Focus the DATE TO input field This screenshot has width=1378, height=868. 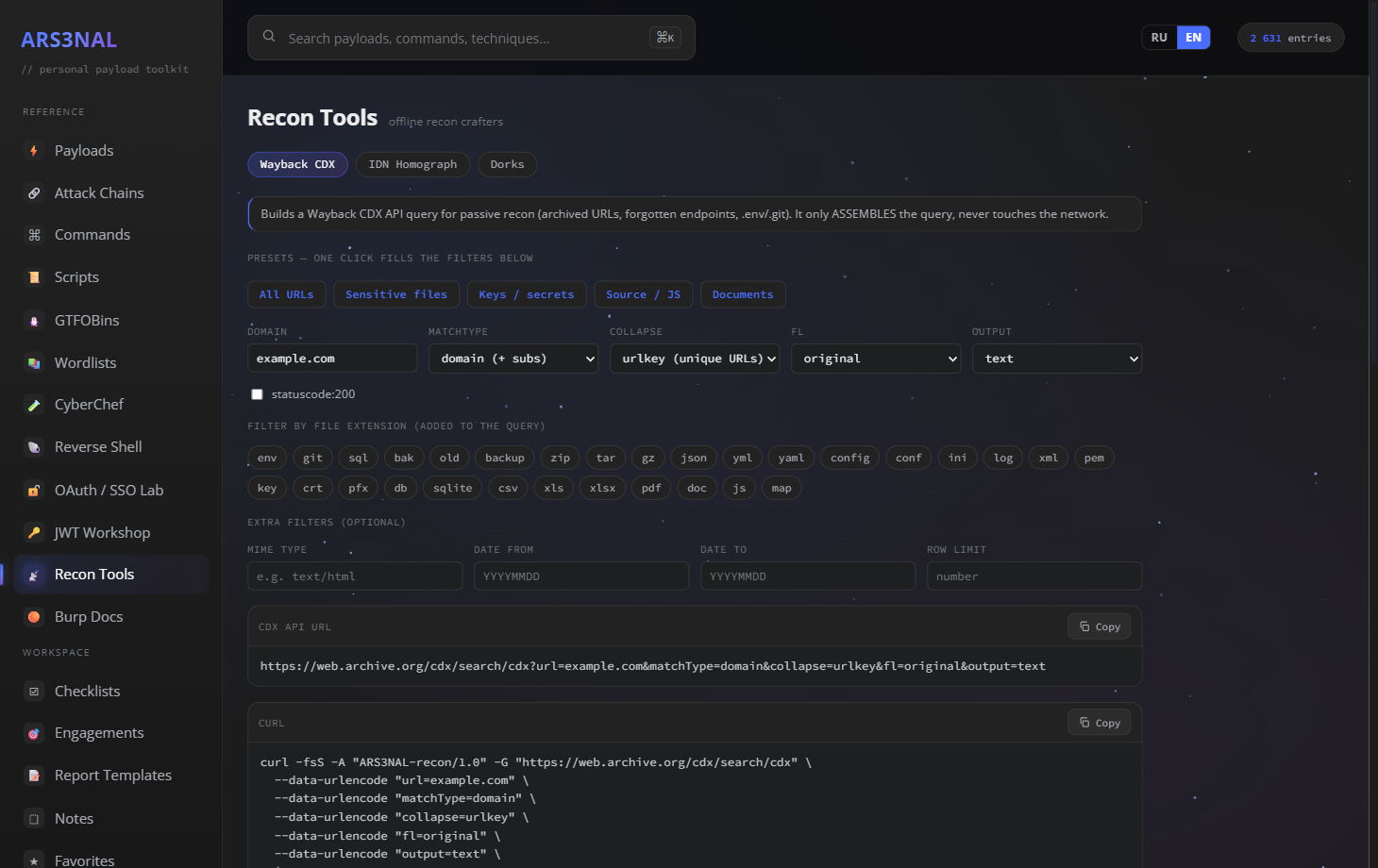pos(808,576)
